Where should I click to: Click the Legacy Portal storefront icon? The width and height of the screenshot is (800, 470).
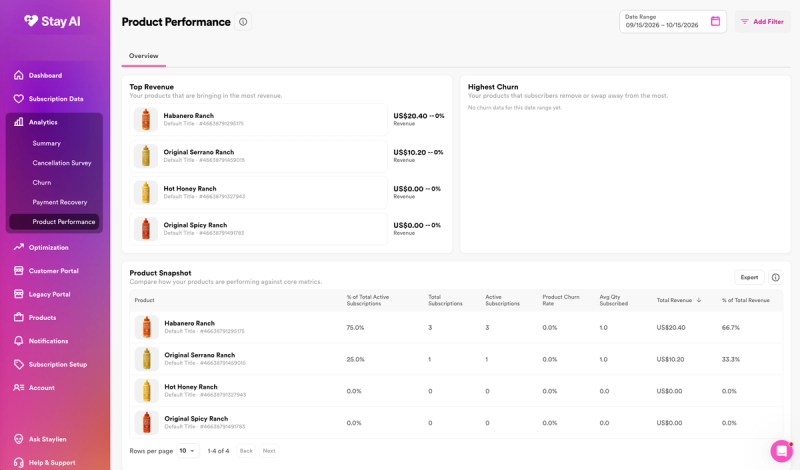coord(18,294)
